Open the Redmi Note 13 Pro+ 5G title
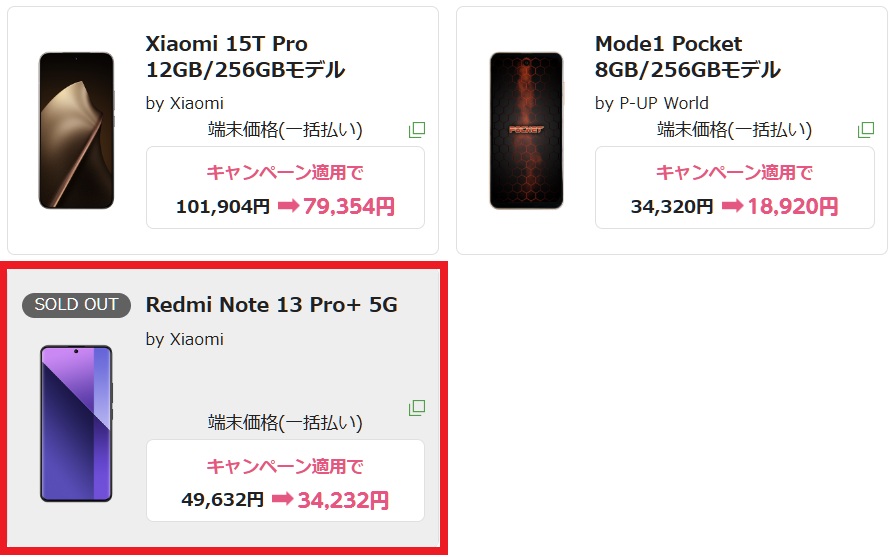Screen dimensions: 891x557 click(x=272, y=305)
